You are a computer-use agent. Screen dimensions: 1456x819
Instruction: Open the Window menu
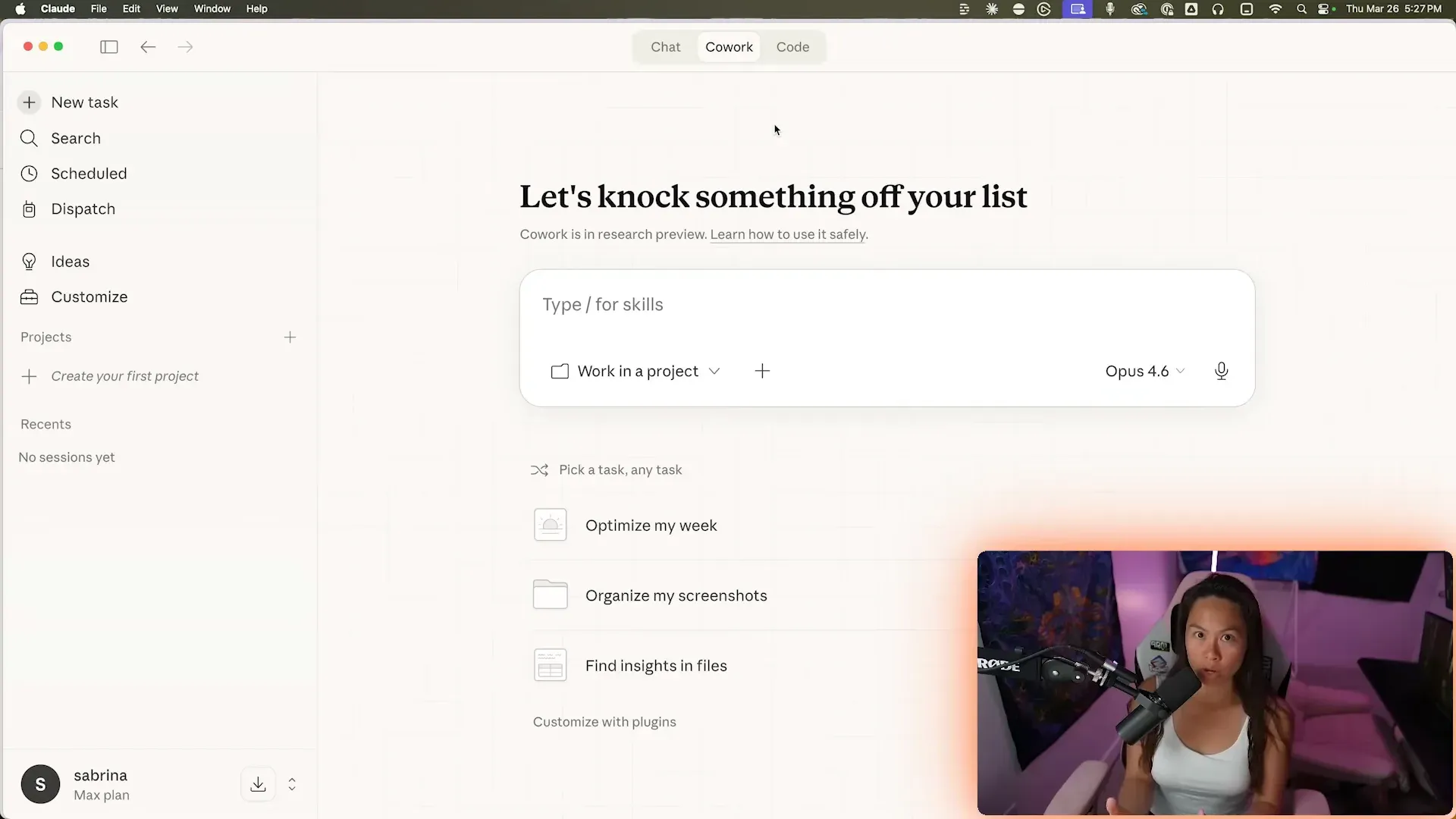tap(212, 9)
